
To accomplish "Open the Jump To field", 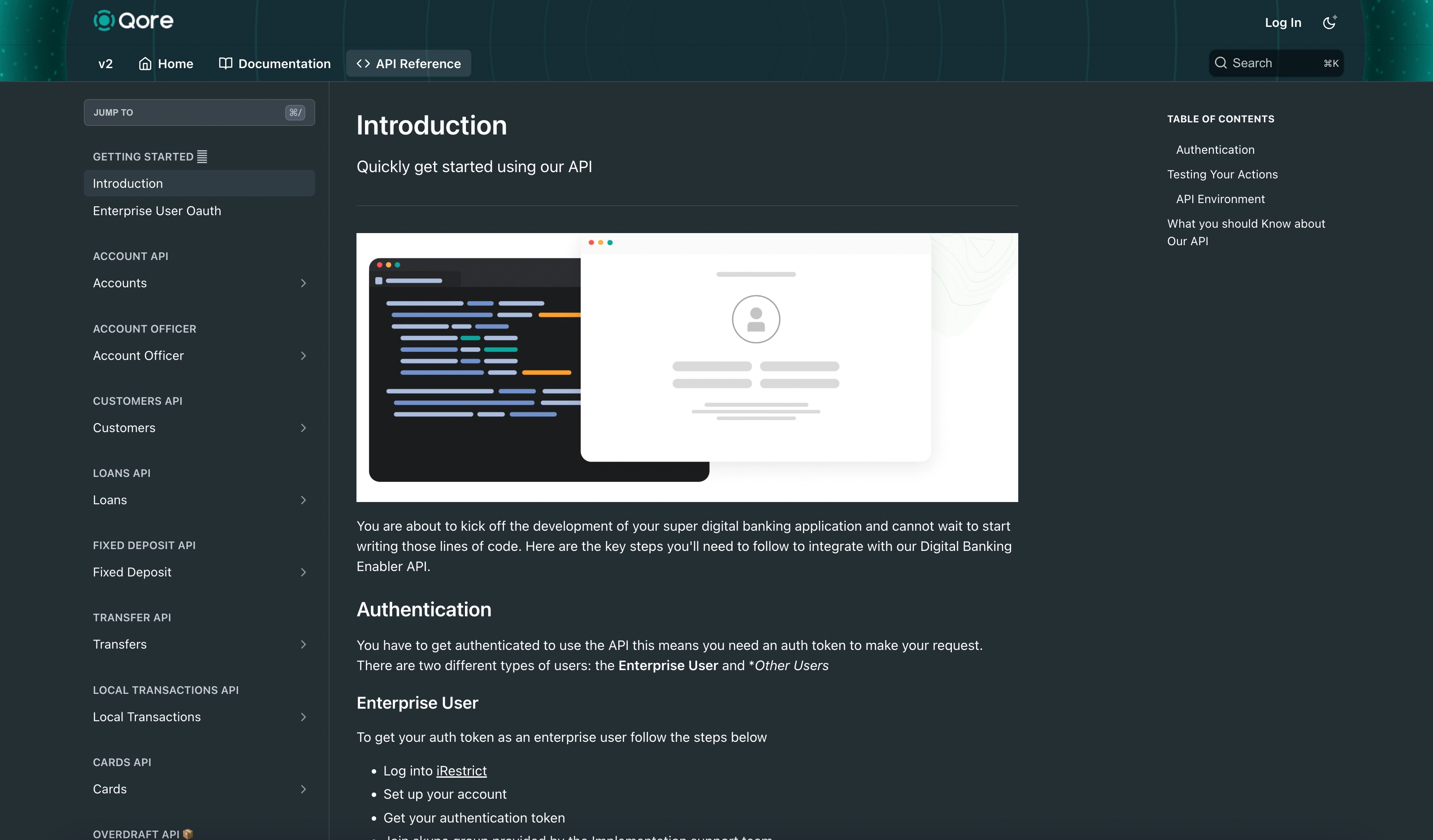I will 199,113.
